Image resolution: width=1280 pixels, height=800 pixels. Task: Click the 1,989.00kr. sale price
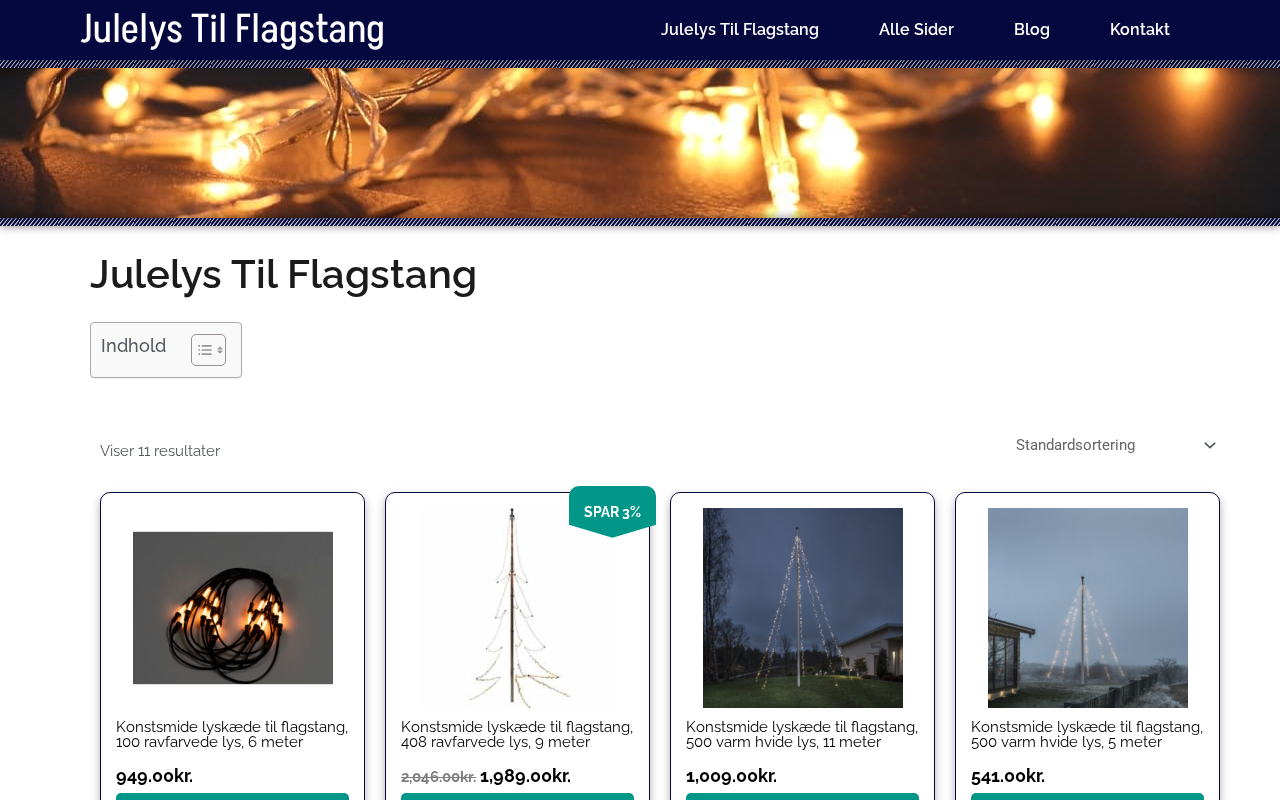click(526, 776)
